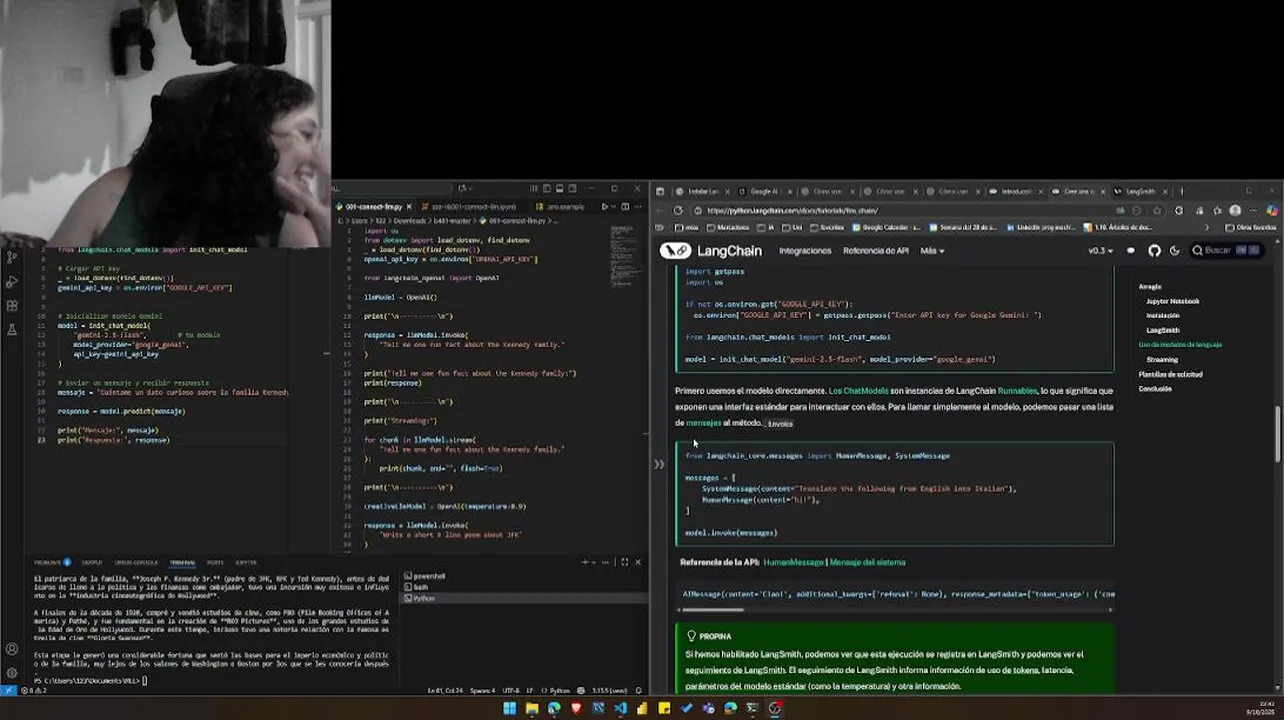1284x720 pixels.
Task: Close the terminal panel
Action: point(638,562)
